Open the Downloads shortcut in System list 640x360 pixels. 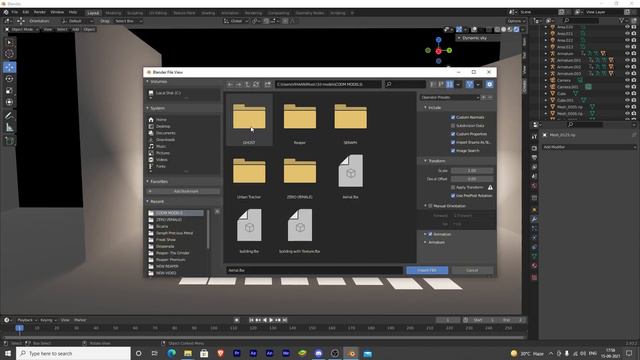tap(165, 140)
